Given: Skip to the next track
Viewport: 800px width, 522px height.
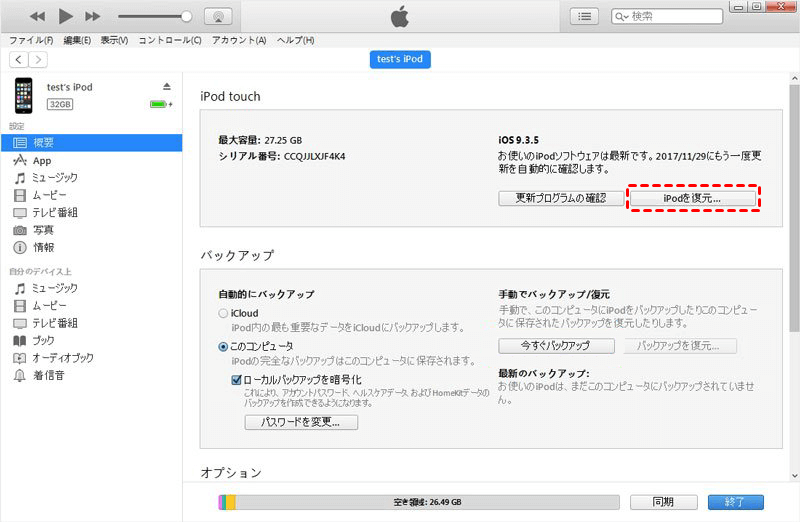Looking at the screenshot, I should [93, 17].
